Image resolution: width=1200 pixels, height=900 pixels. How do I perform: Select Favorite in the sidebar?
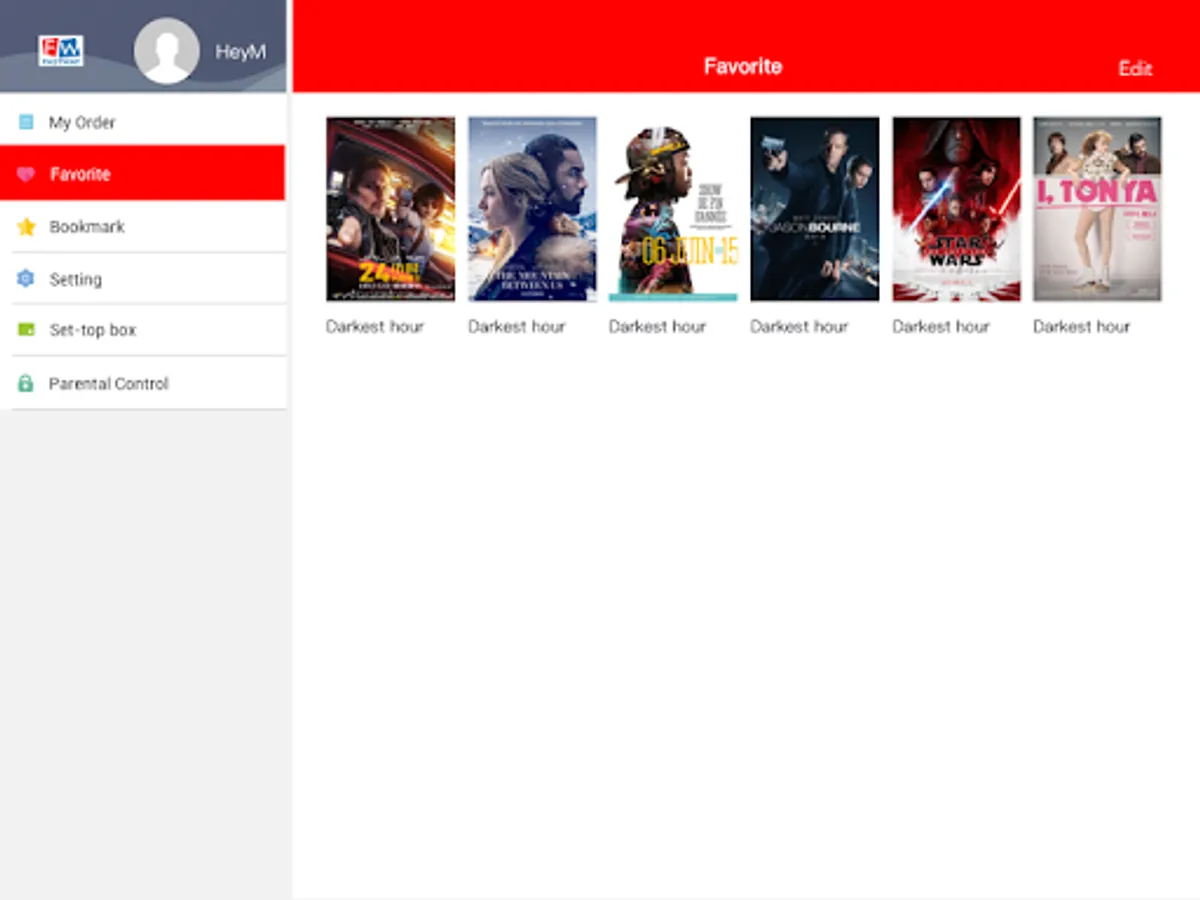click(143, 173)
